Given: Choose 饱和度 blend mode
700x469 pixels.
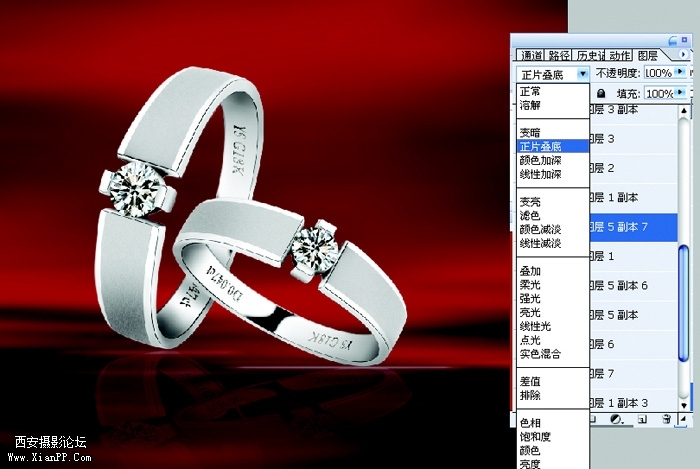Looking at the screenshot, I should point(553,436).
